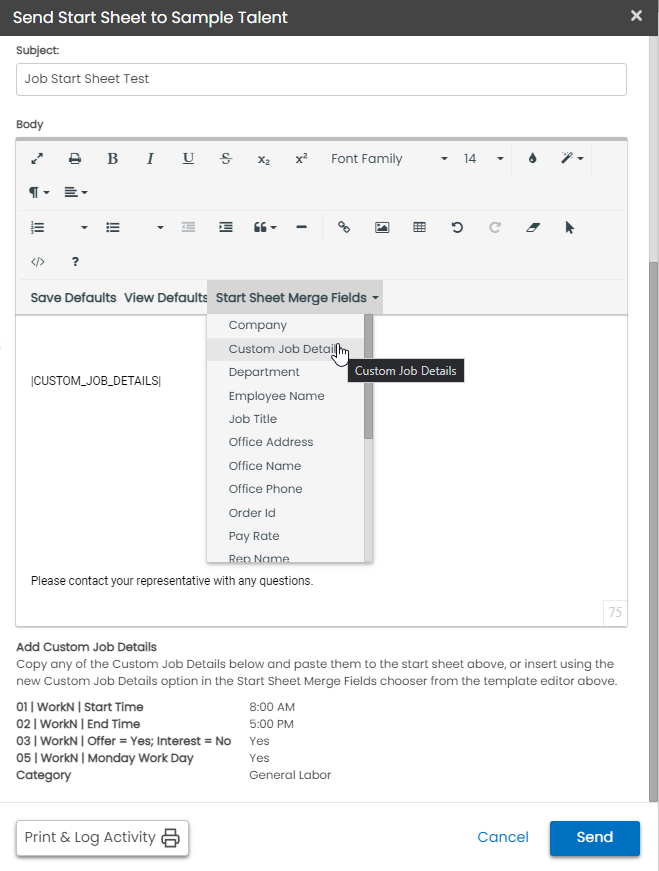Open bullet list style dropdown arrow
This screenshot has width=659, height=871.
click(x=160, y=227)
